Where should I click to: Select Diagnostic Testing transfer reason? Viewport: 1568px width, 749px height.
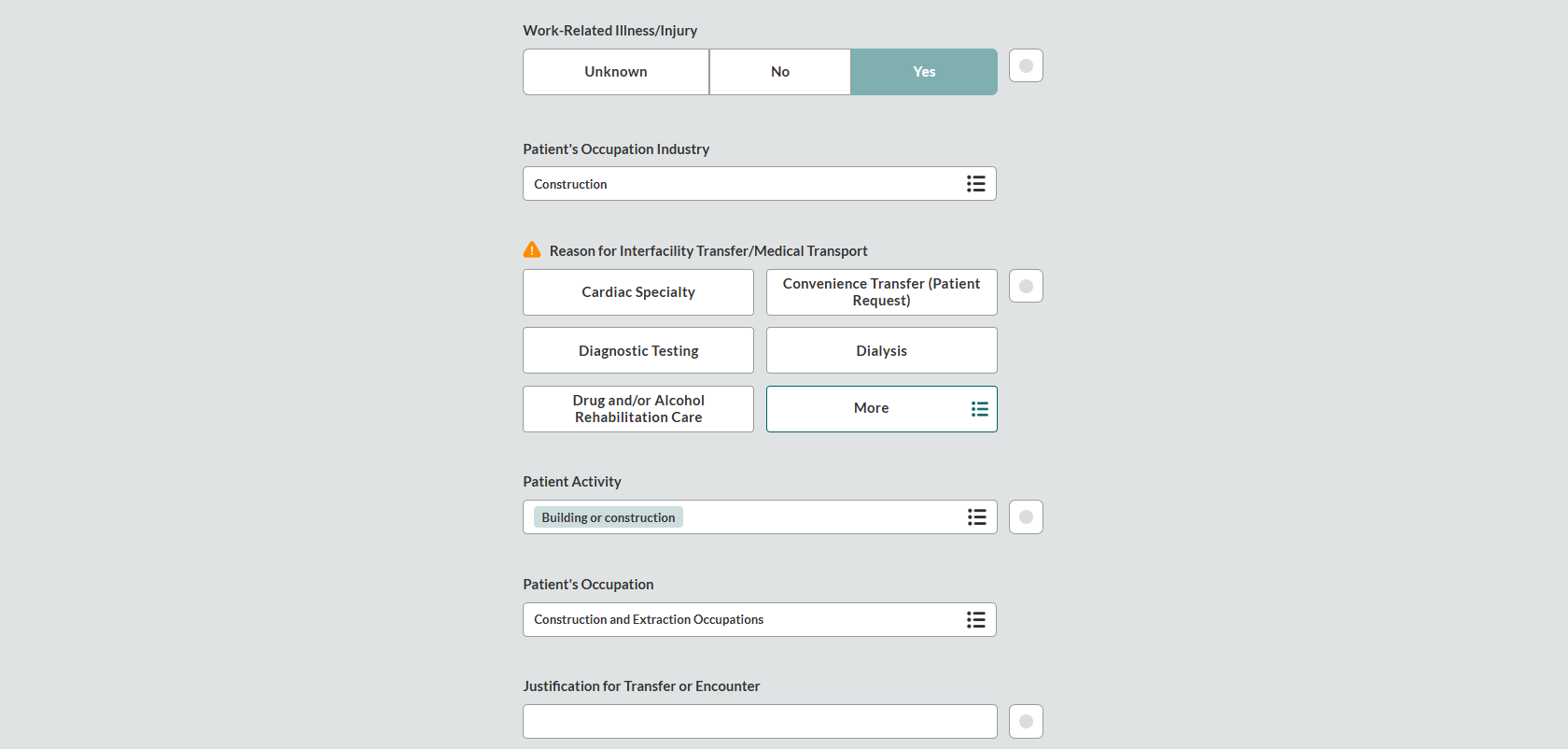(638, 351)
